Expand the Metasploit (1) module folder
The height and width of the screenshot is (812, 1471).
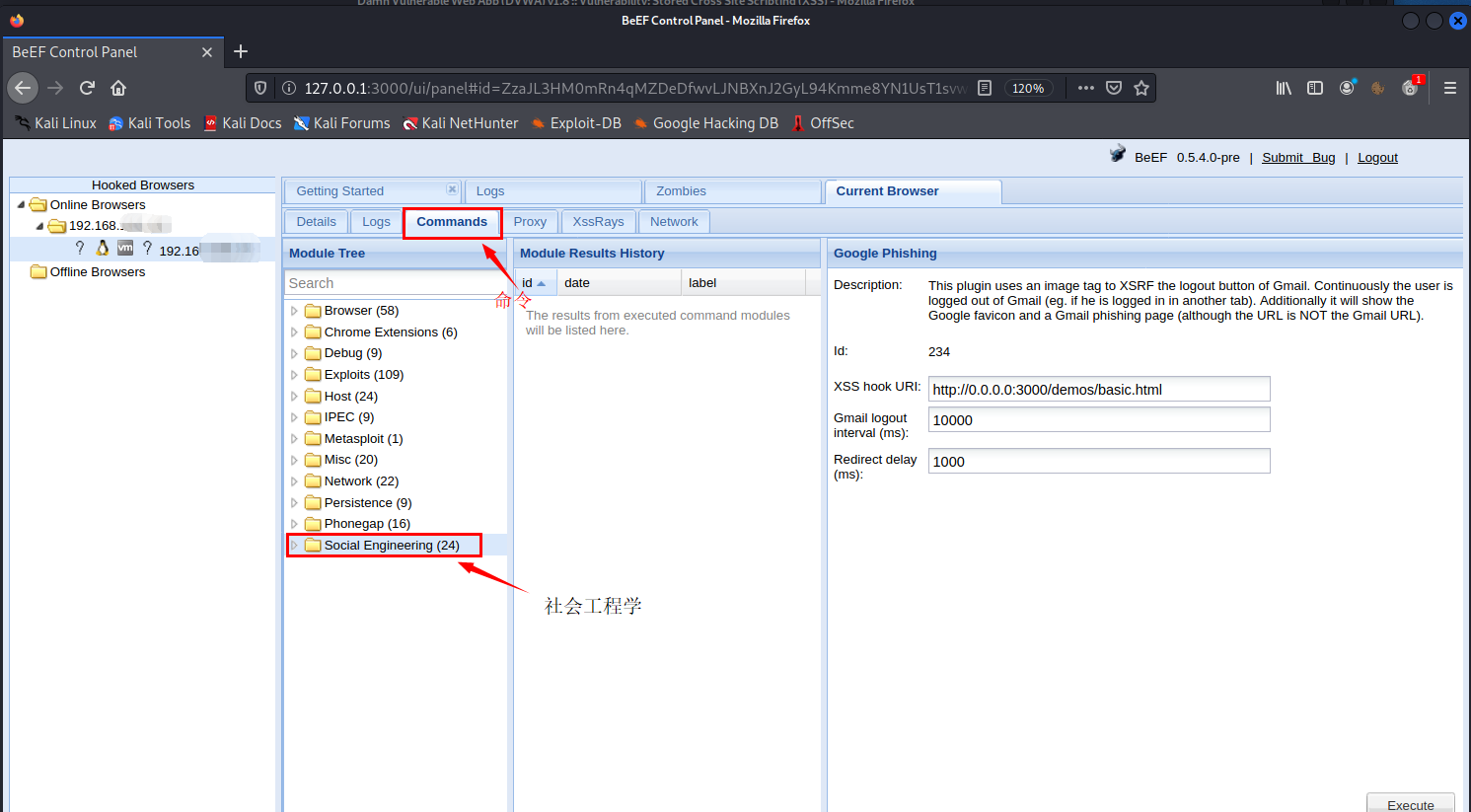[294, 439]
